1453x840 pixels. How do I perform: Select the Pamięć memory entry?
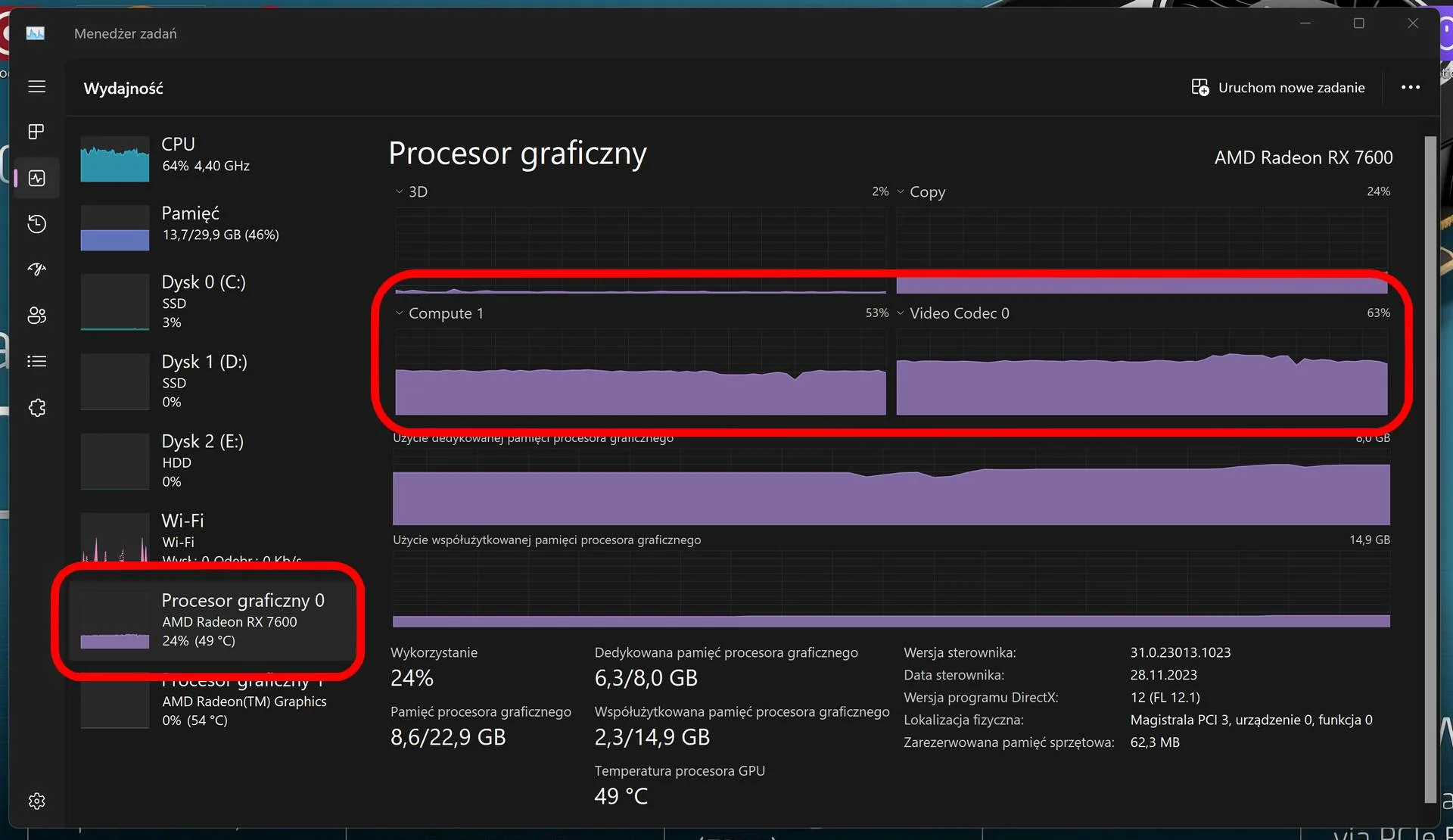pyautogui.click(x=212, y=226)
